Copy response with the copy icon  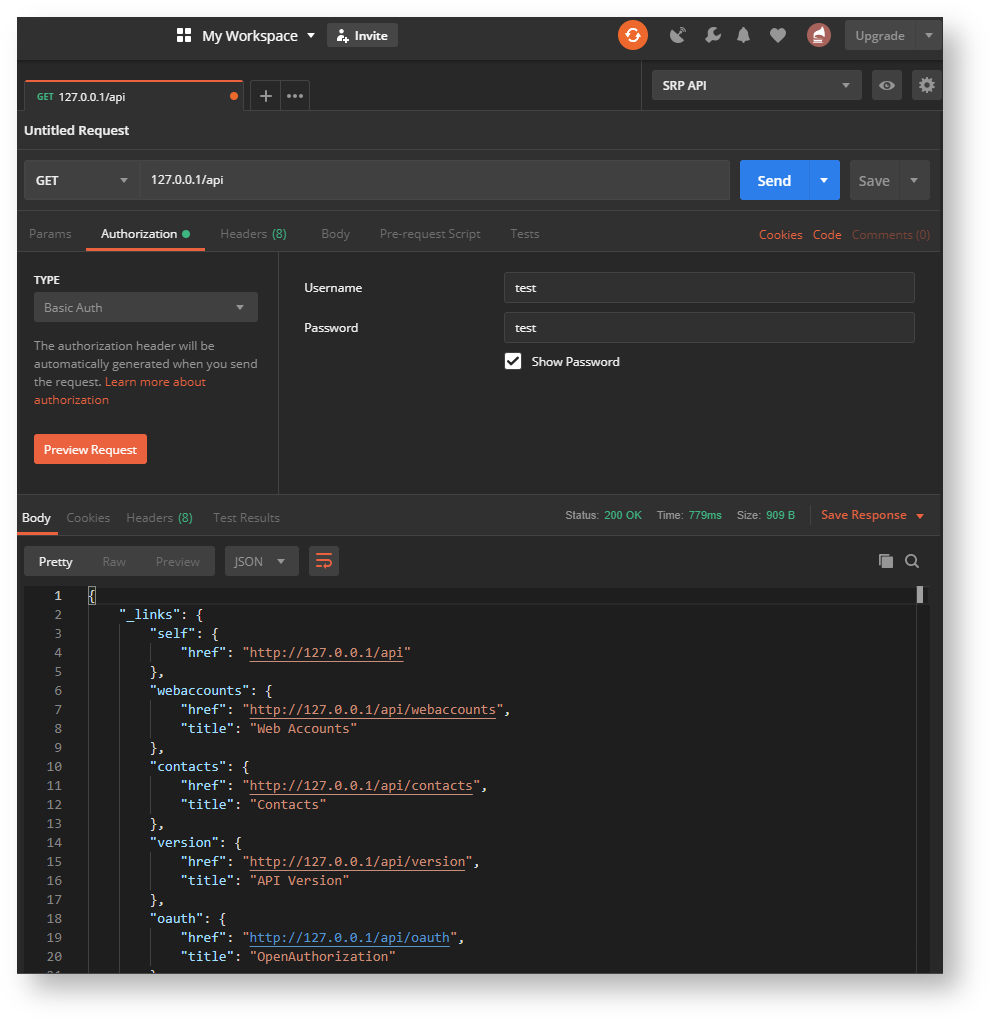tap(885, 561)
